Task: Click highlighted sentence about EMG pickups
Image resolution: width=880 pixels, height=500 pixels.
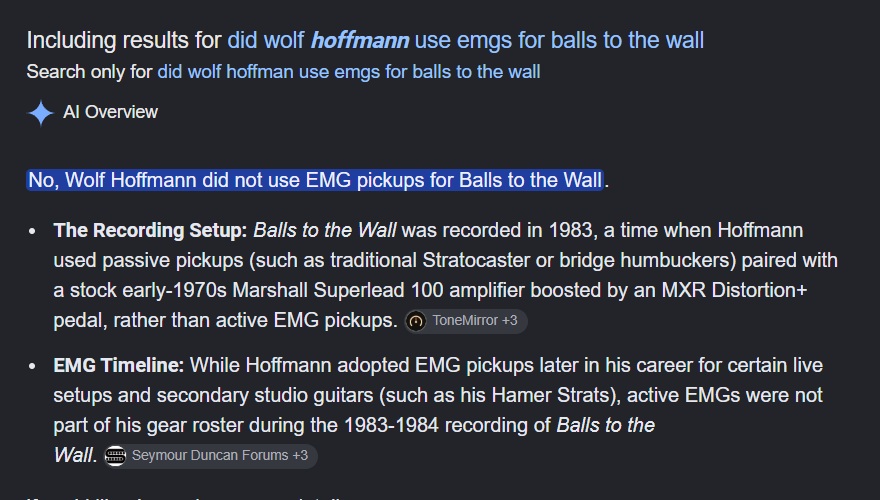Action: click(315, 180)
